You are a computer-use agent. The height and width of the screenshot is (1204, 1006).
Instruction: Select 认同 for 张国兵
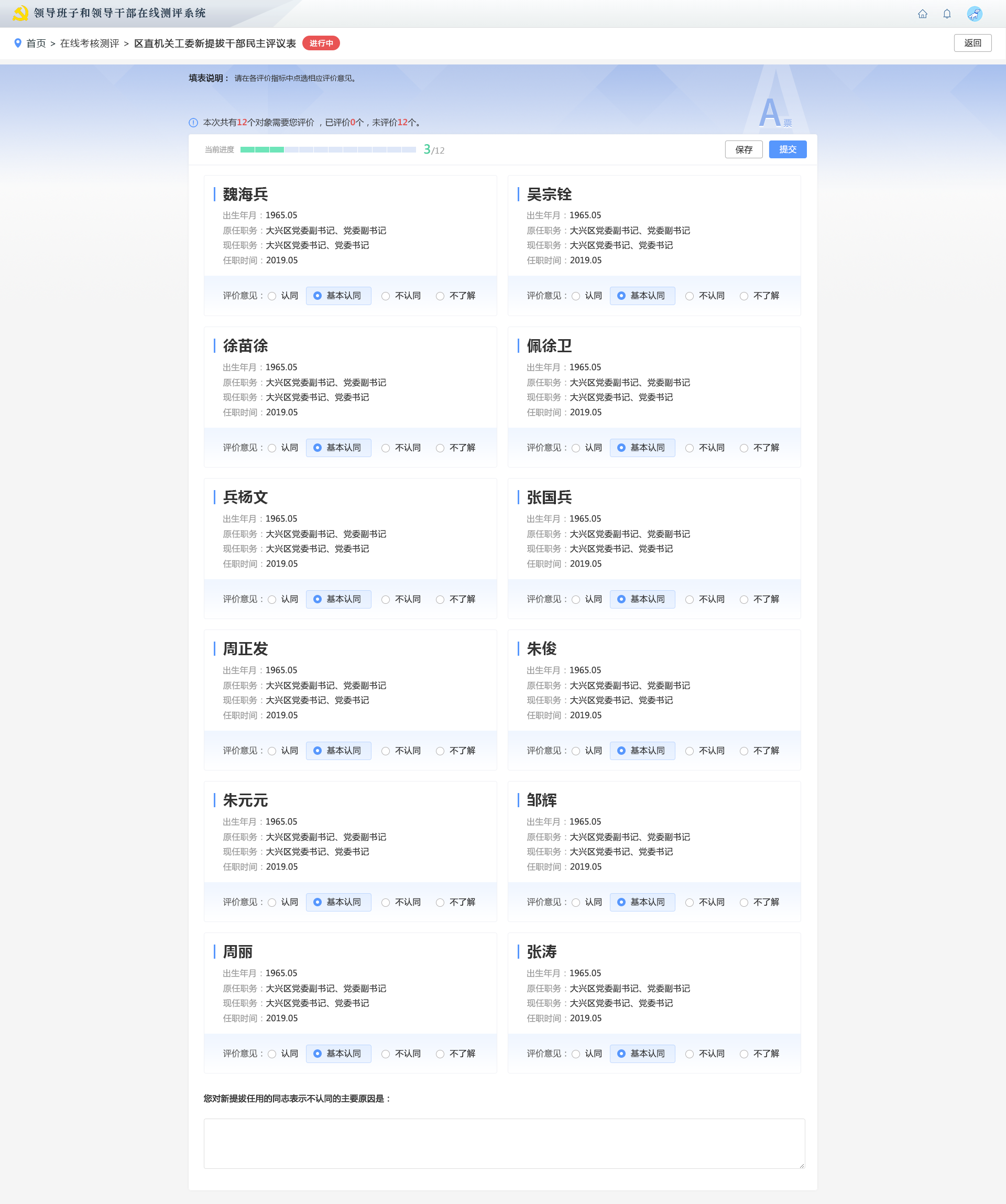587,599
